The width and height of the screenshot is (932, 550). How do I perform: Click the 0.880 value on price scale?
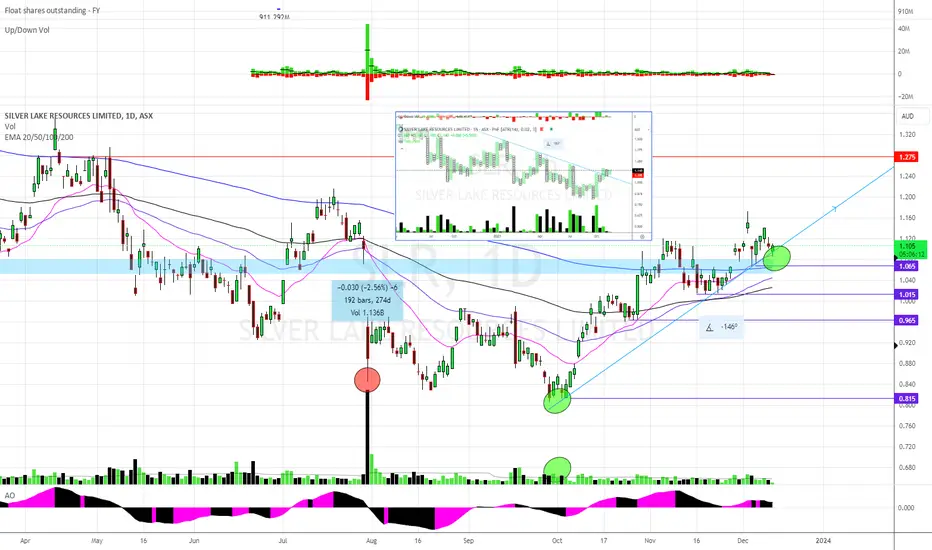coord(907,363)
